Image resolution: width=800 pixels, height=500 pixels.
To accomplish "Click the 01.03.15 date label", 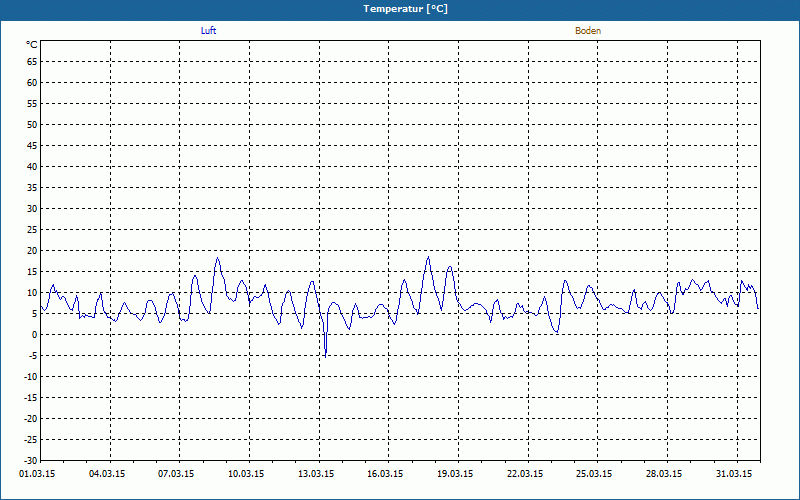I will (x=37, y=474).
